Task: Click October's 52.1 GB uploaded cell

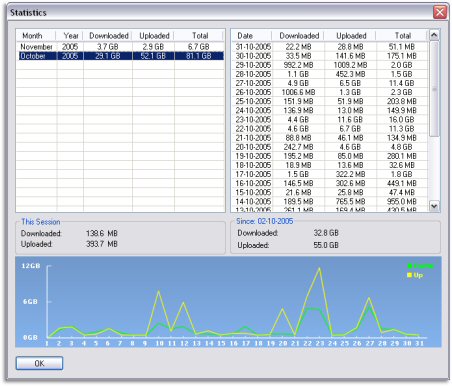Action: [153, 56]
